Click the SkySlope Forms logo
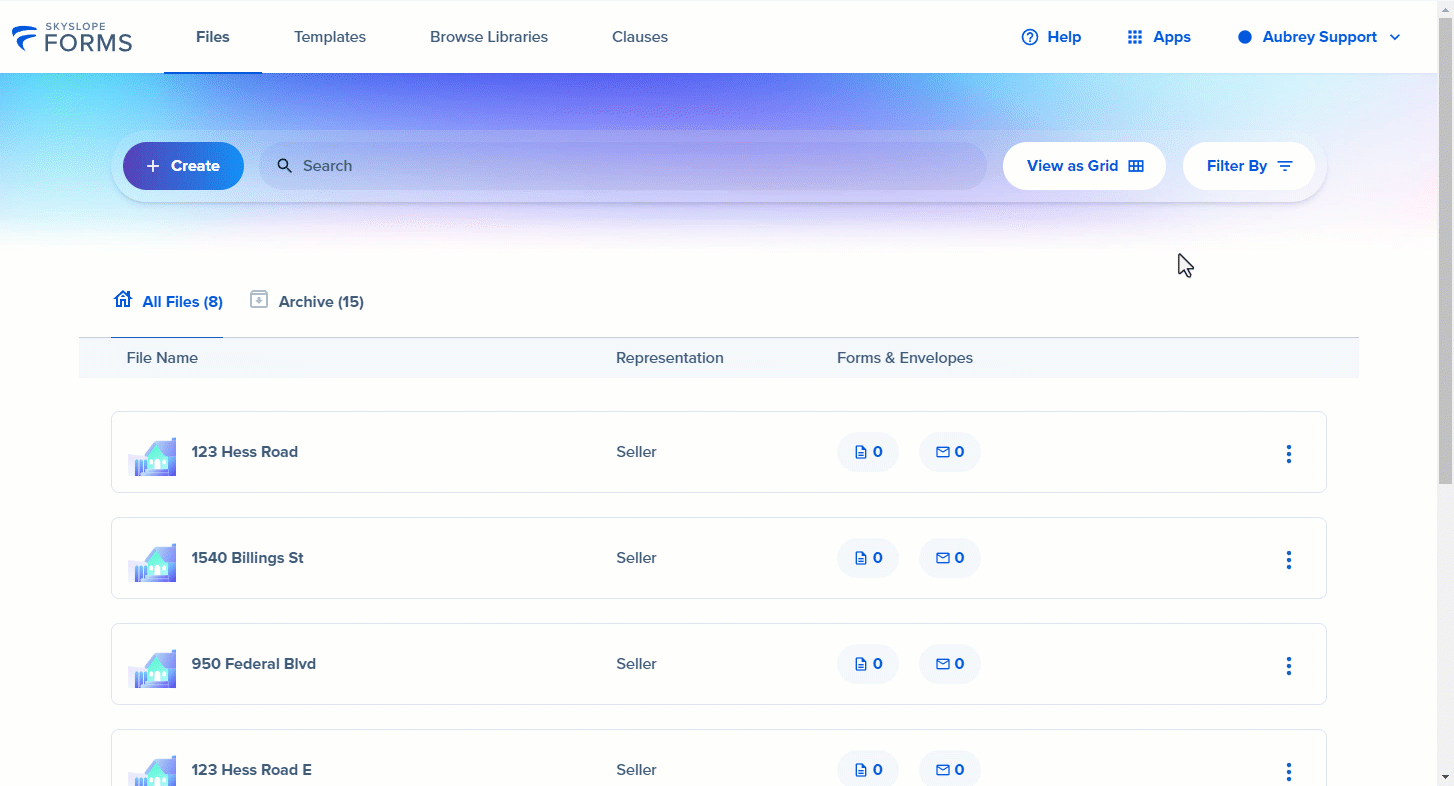 72,38
